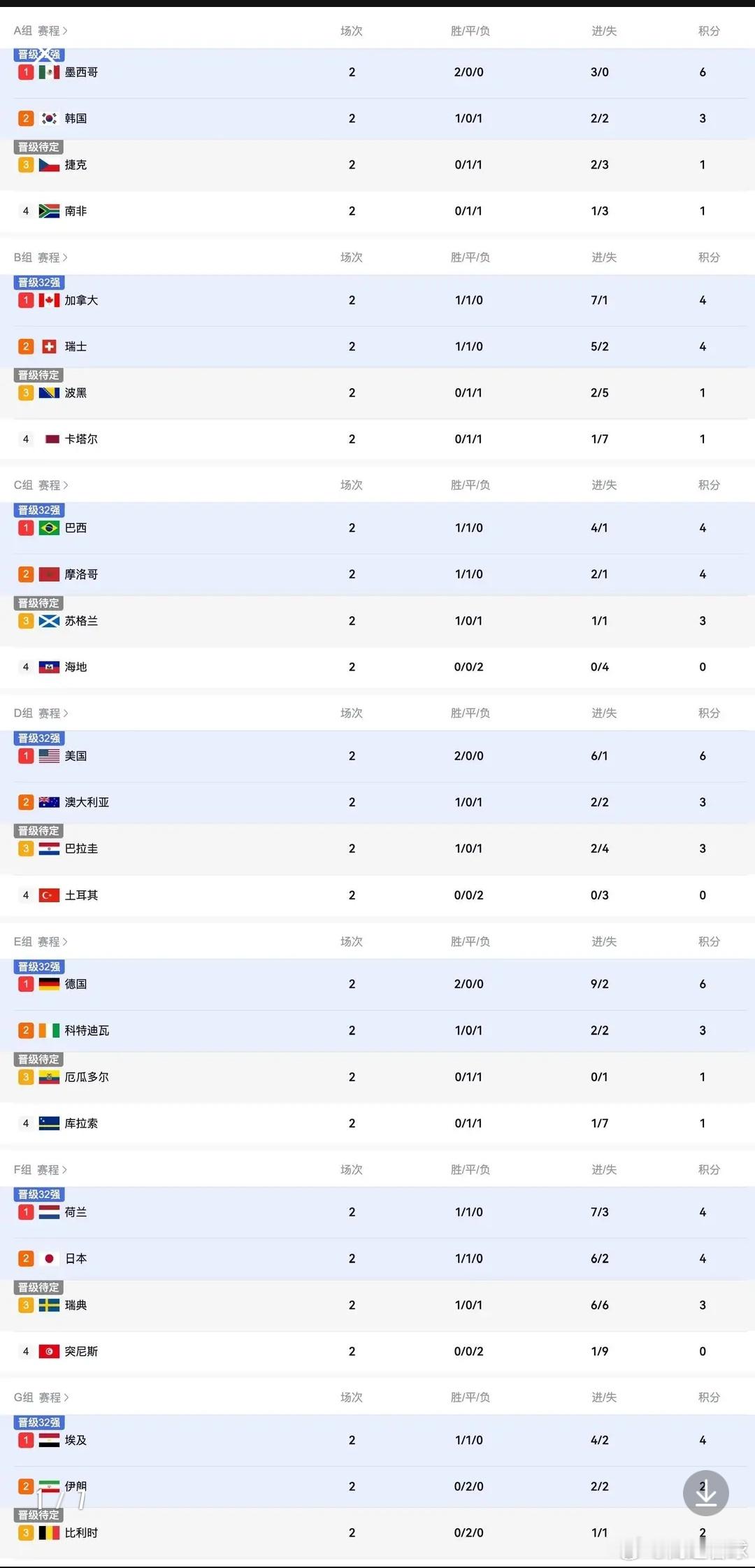Click the 晋级32强 badge in C组

(39, 510)
